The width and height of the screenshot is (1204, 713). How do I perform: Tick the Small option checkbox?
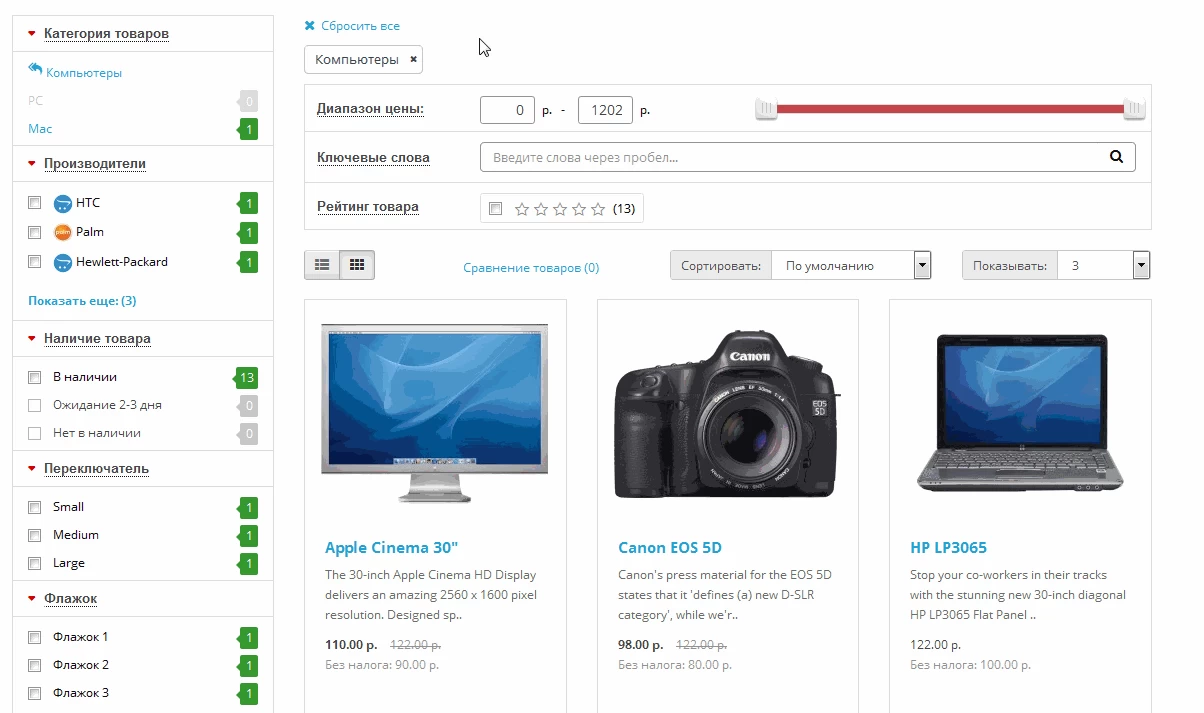[x=35, y=507]
